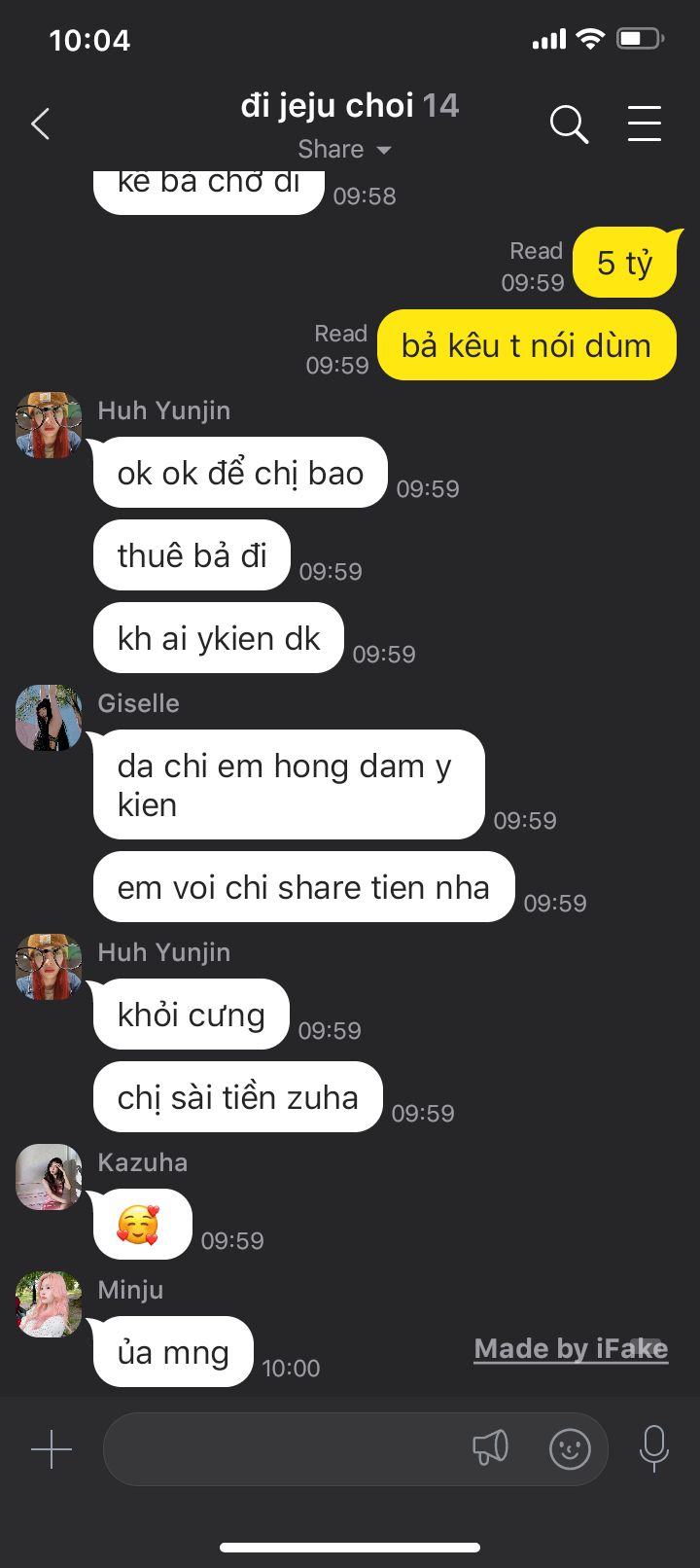Open the emoji smiley picker
Screen dimensions: 700x1568
570,1448
